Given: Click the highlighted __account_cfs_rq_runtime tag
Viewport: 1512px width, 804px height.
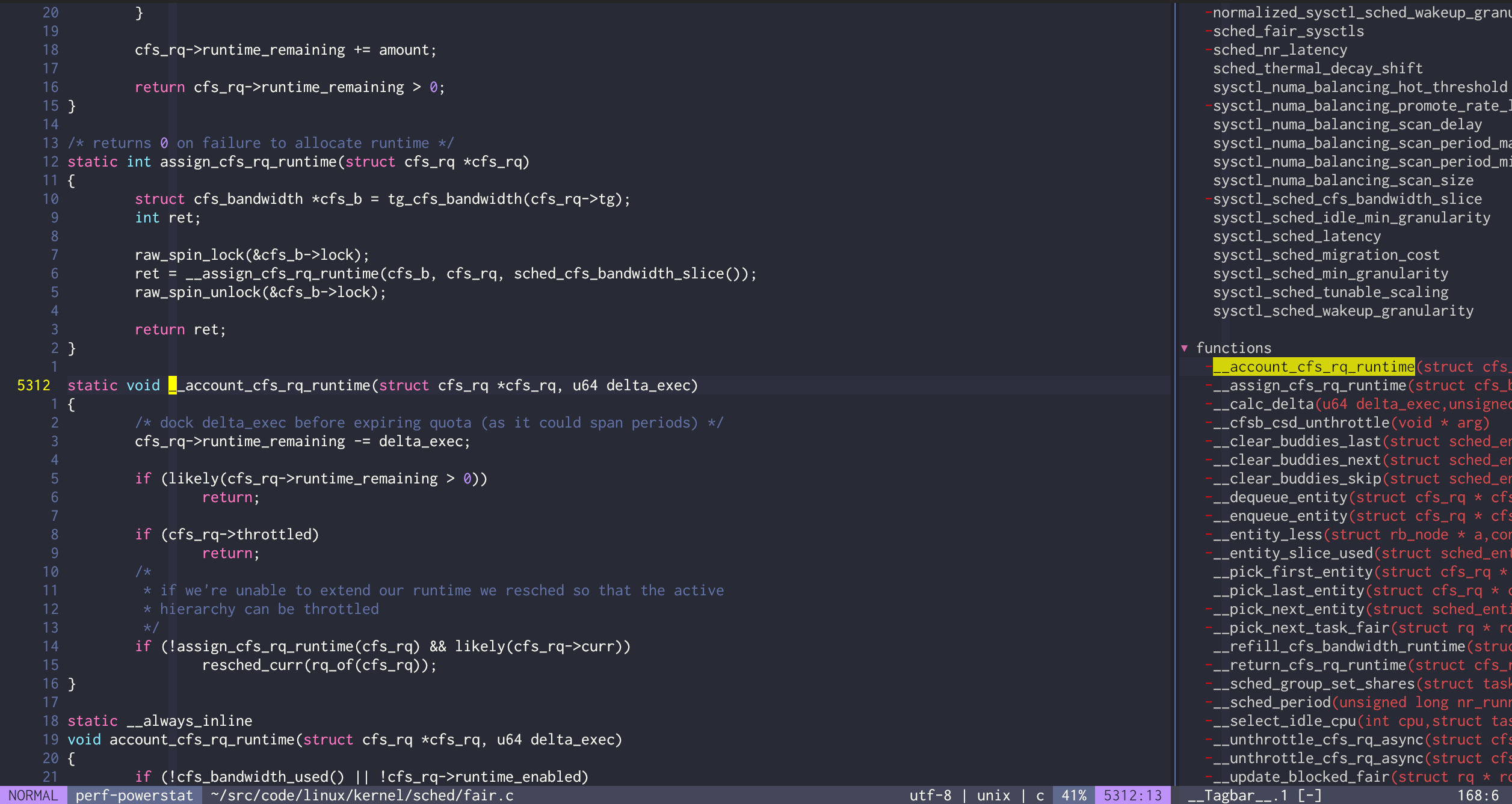Looking at the screenshot, I should [x=1313, y=367].
